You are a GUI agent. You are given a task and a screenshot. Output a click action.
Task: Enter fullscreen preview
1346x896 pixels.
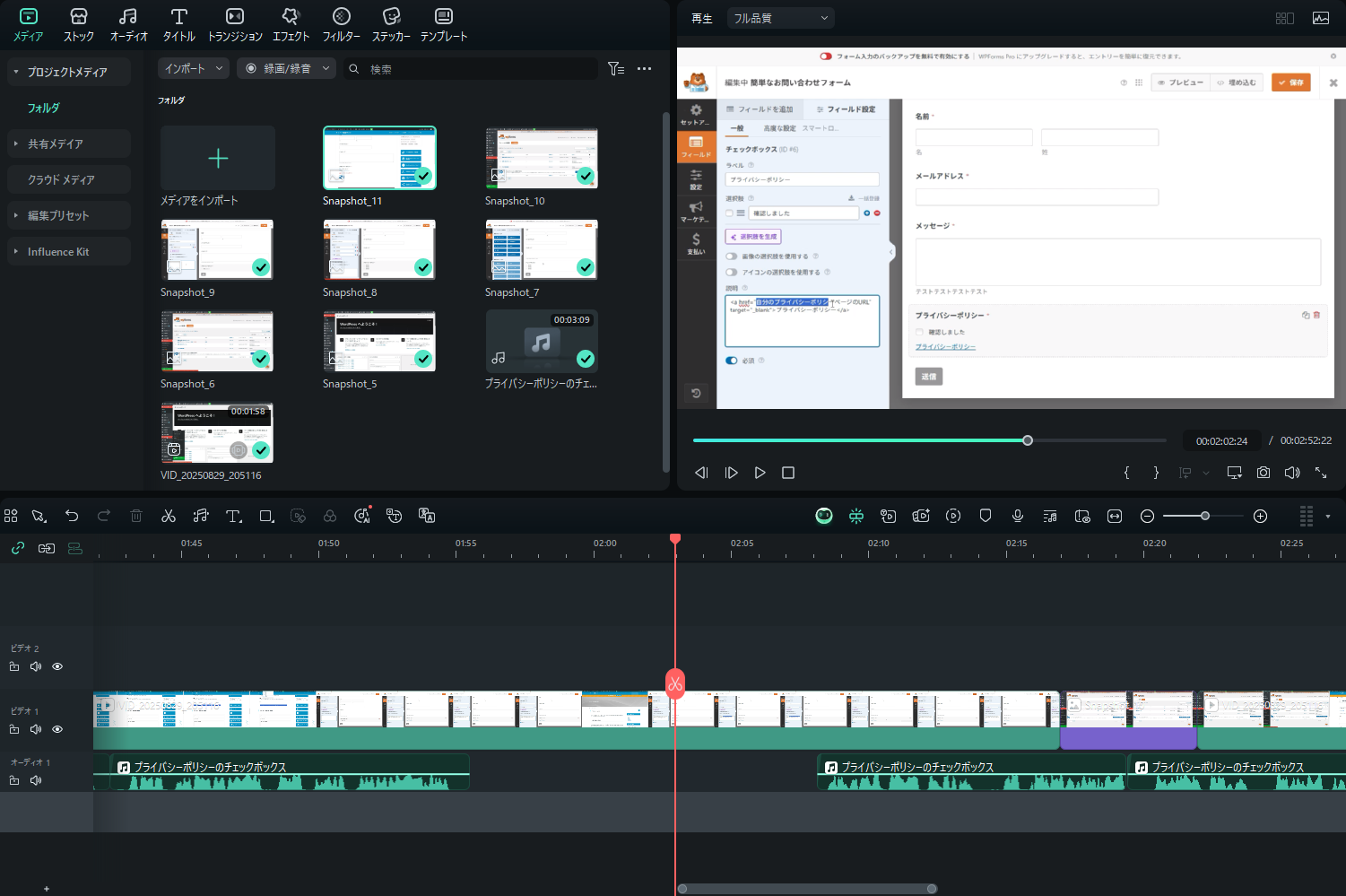(1321, 473)
